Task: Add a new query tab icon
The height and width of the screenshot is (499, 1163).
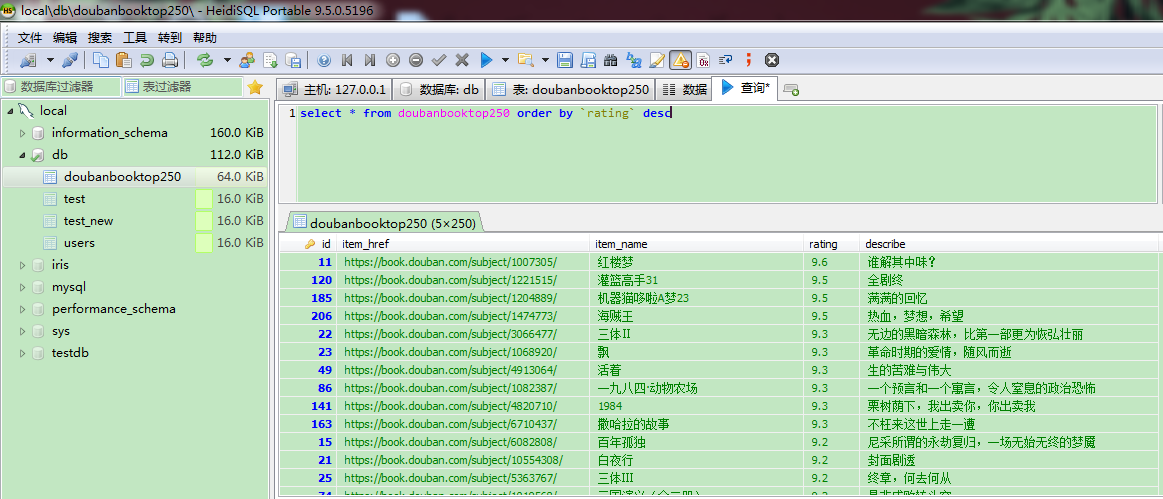Action: (x=791, y=90)
